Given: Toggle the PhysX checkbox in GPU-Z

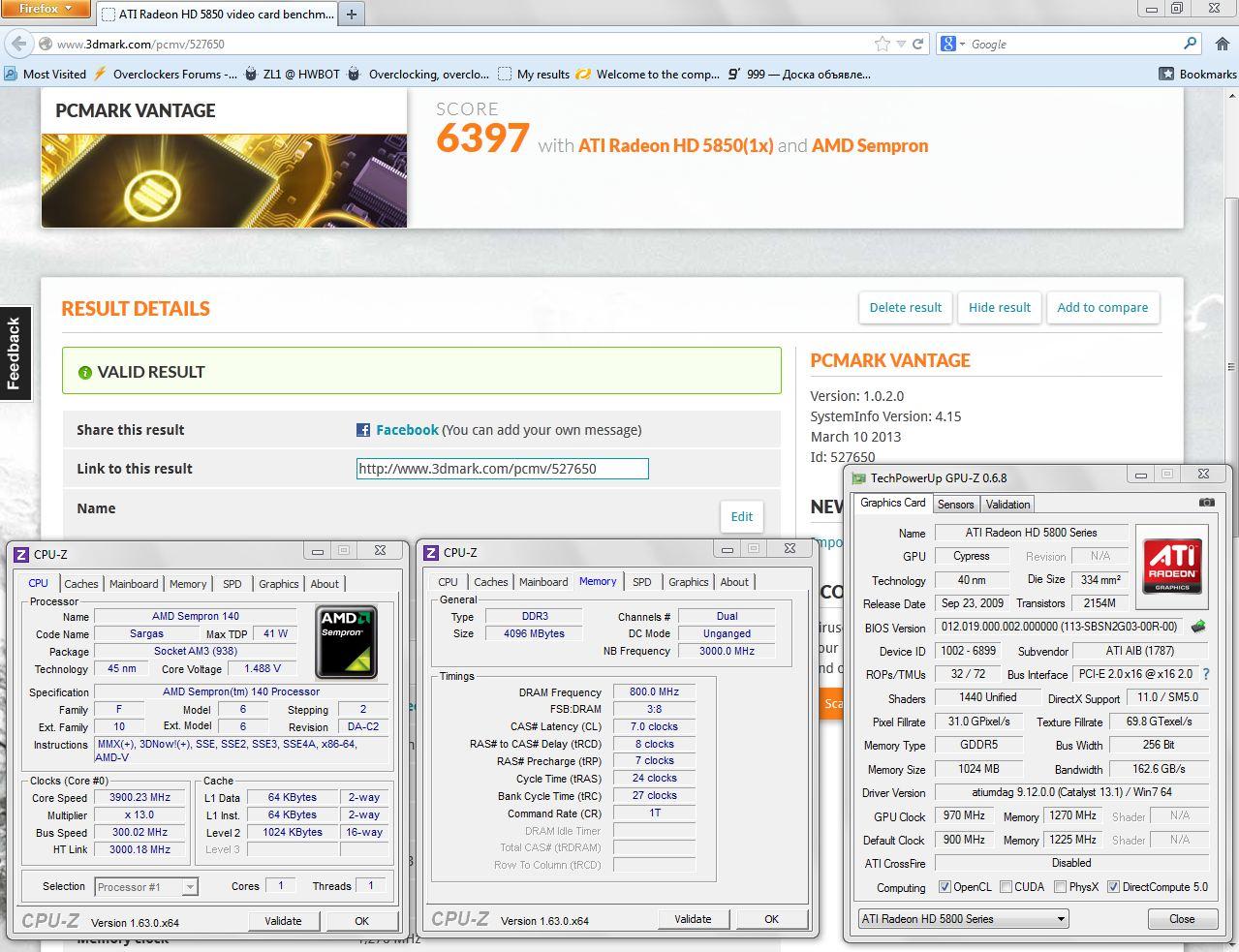Looking at the screenshot, I should pyautogui.click(x=1060, y=887).
